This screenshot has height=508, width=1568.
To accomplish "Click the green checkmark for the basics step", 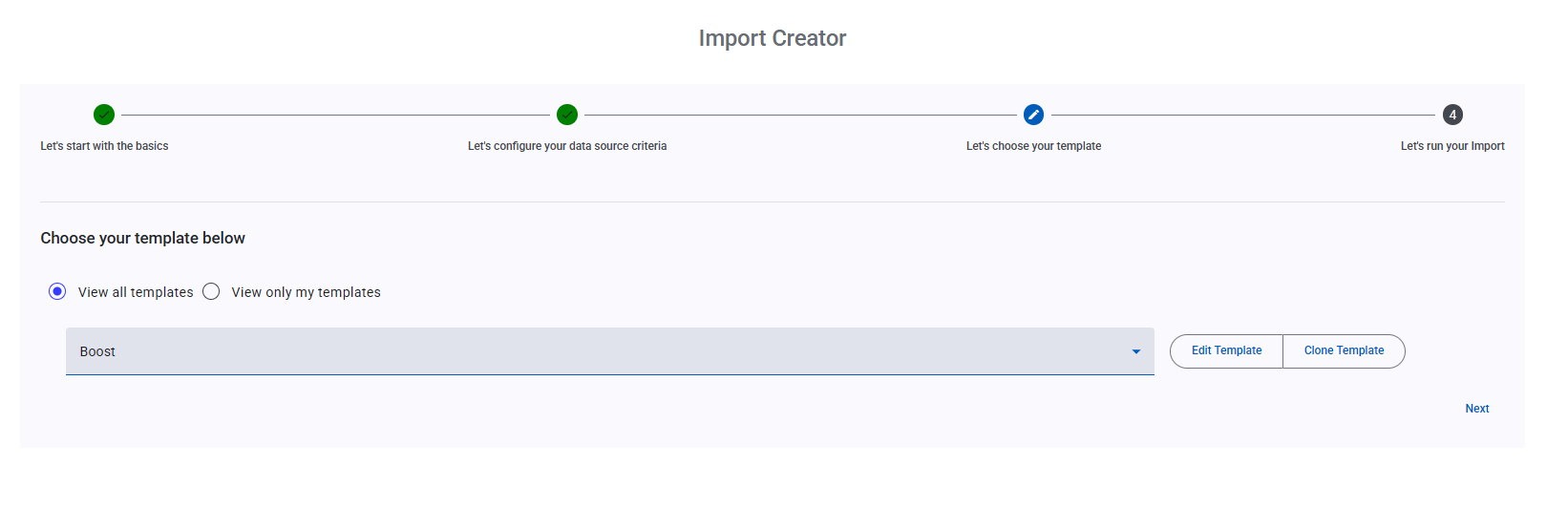I will coord(104,115).
